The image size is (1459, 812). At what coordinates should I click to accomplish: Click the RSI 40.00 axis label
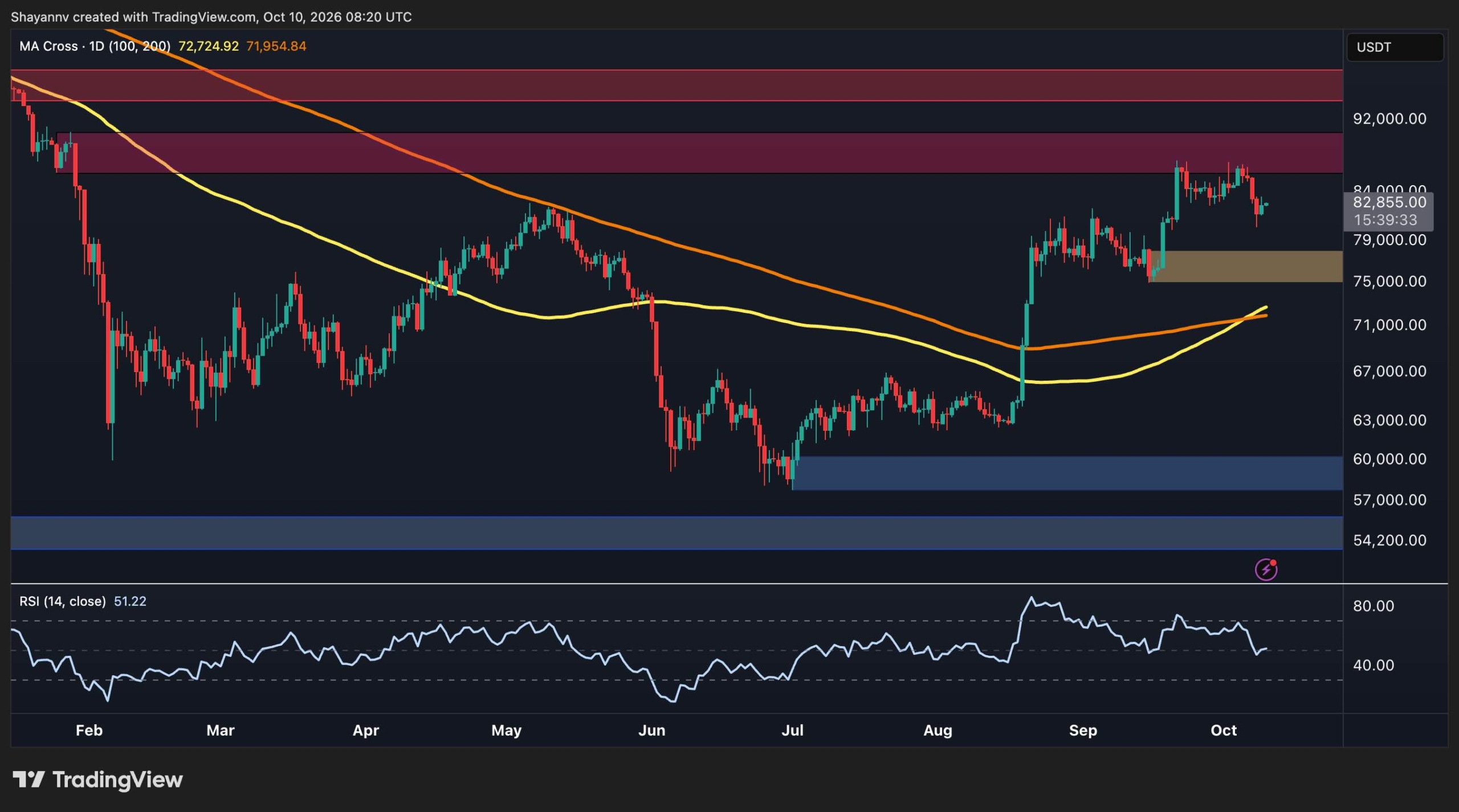(x=1373, y=665)
